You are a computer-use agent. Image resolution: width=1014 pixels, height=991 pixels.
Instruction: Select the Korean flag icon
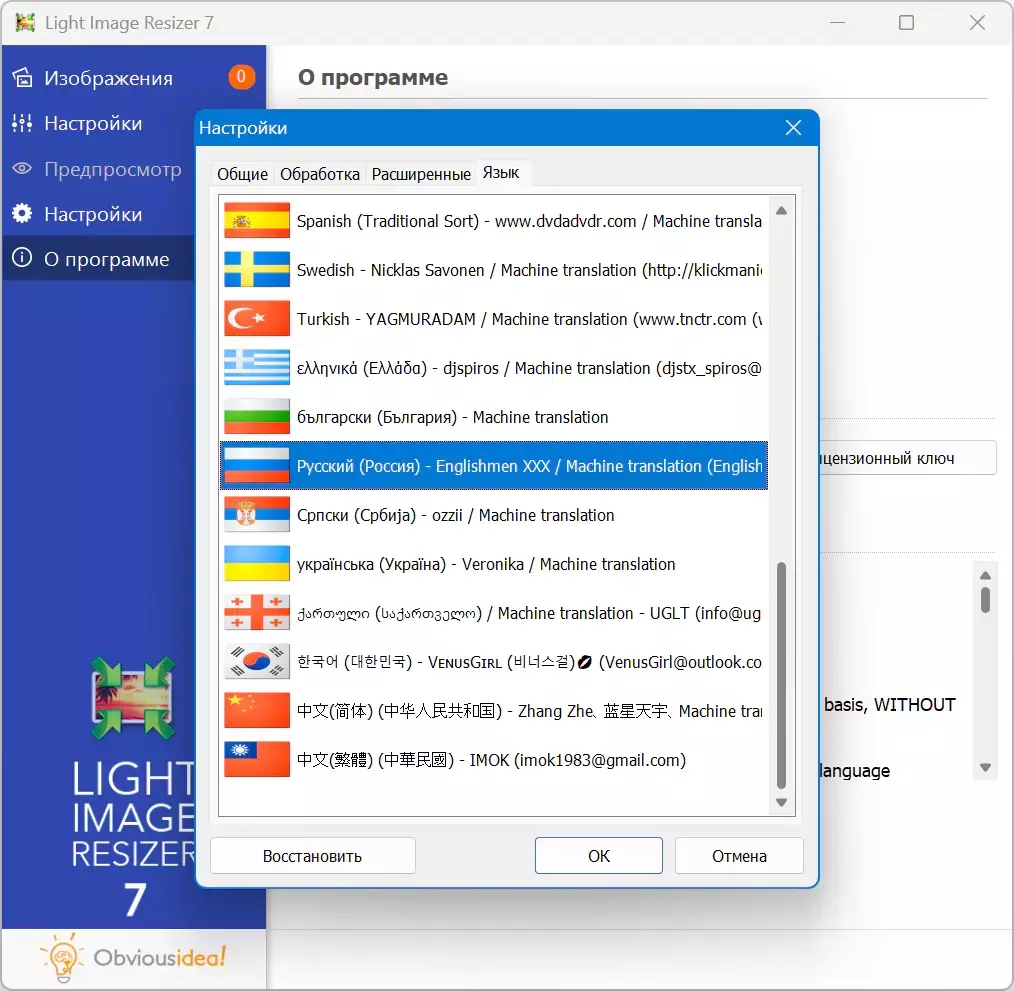point(257,662)
